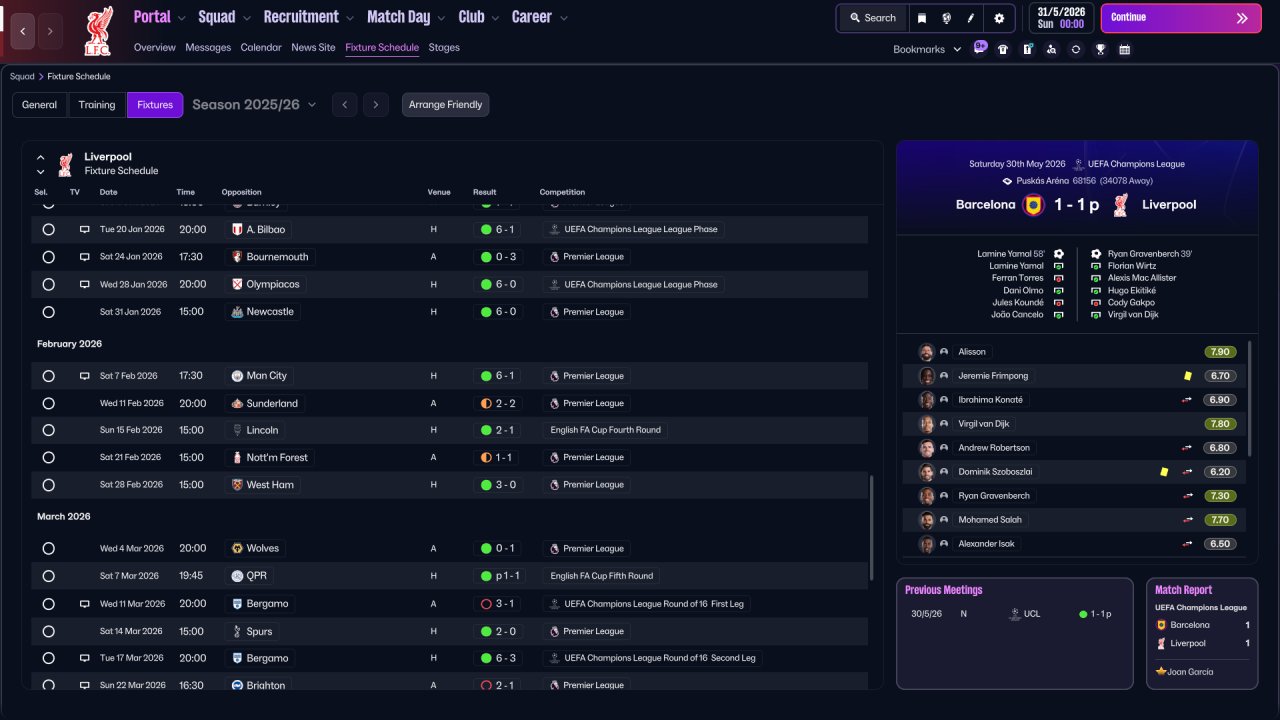The height and width of the screenshot is (720, 1280).
Task: Switch to the General tab
Action: 40,105
